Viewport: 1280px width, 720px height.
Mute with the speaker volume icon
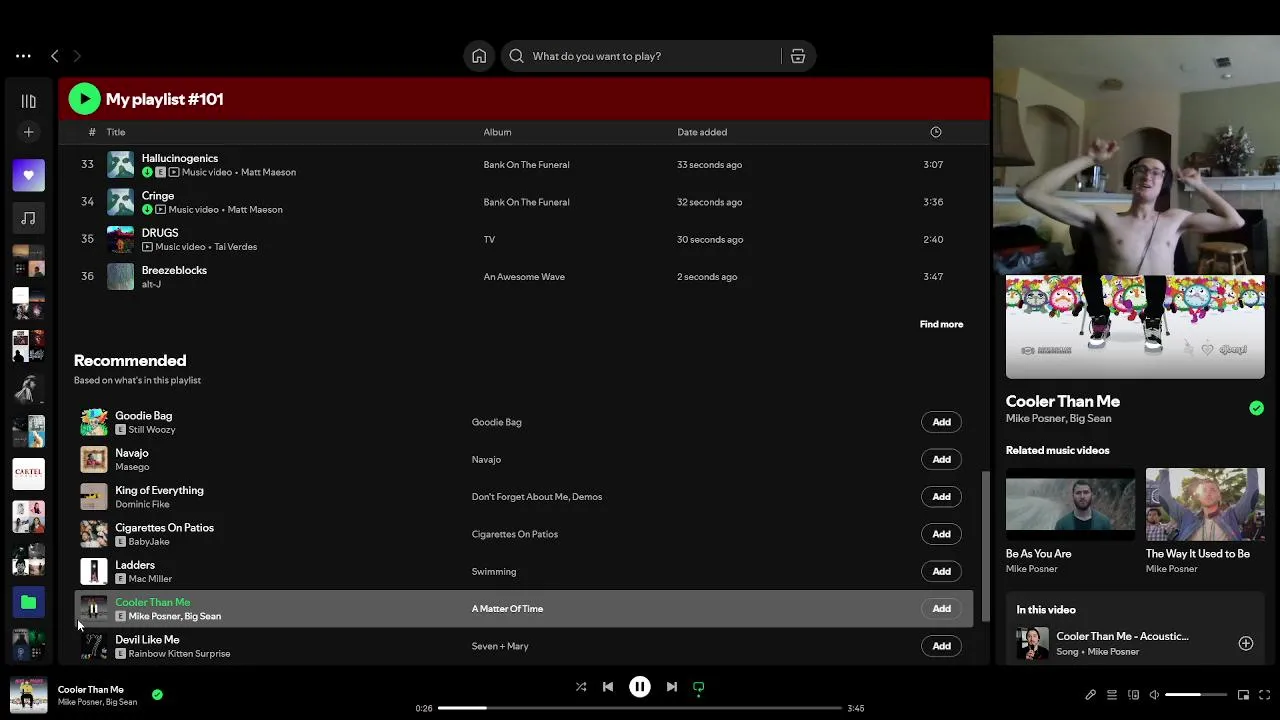pyautogui.click(x=1154, y=695)
